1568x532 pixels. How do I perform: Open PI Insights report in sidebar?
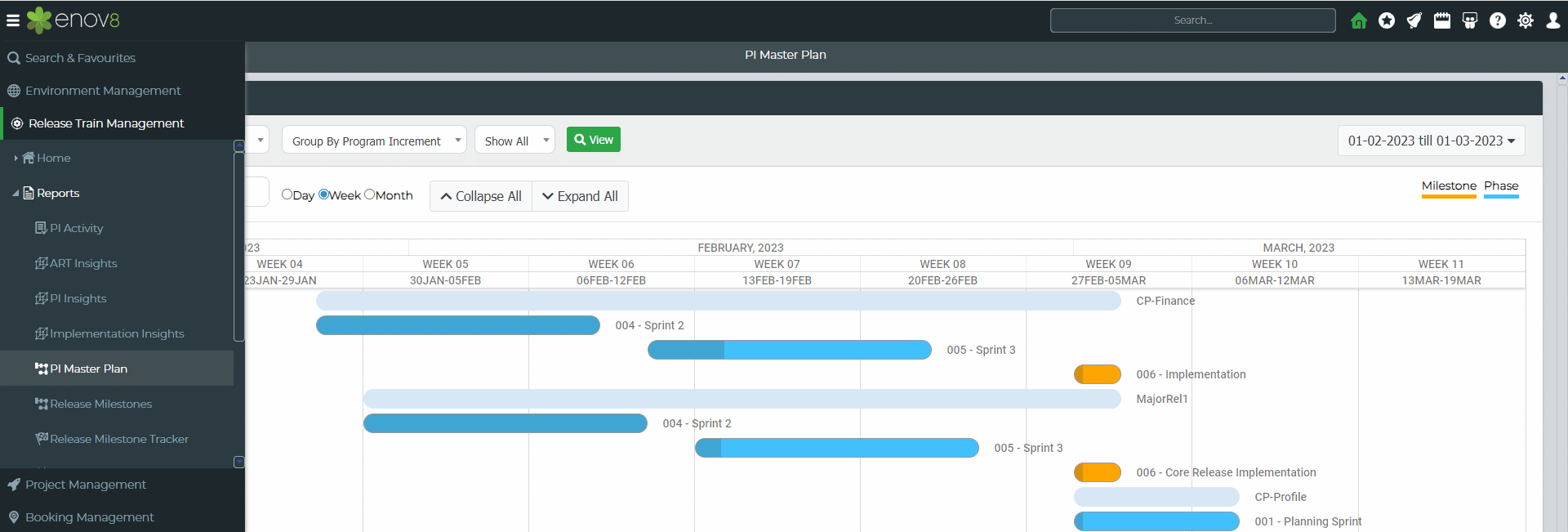click(78, 298)
